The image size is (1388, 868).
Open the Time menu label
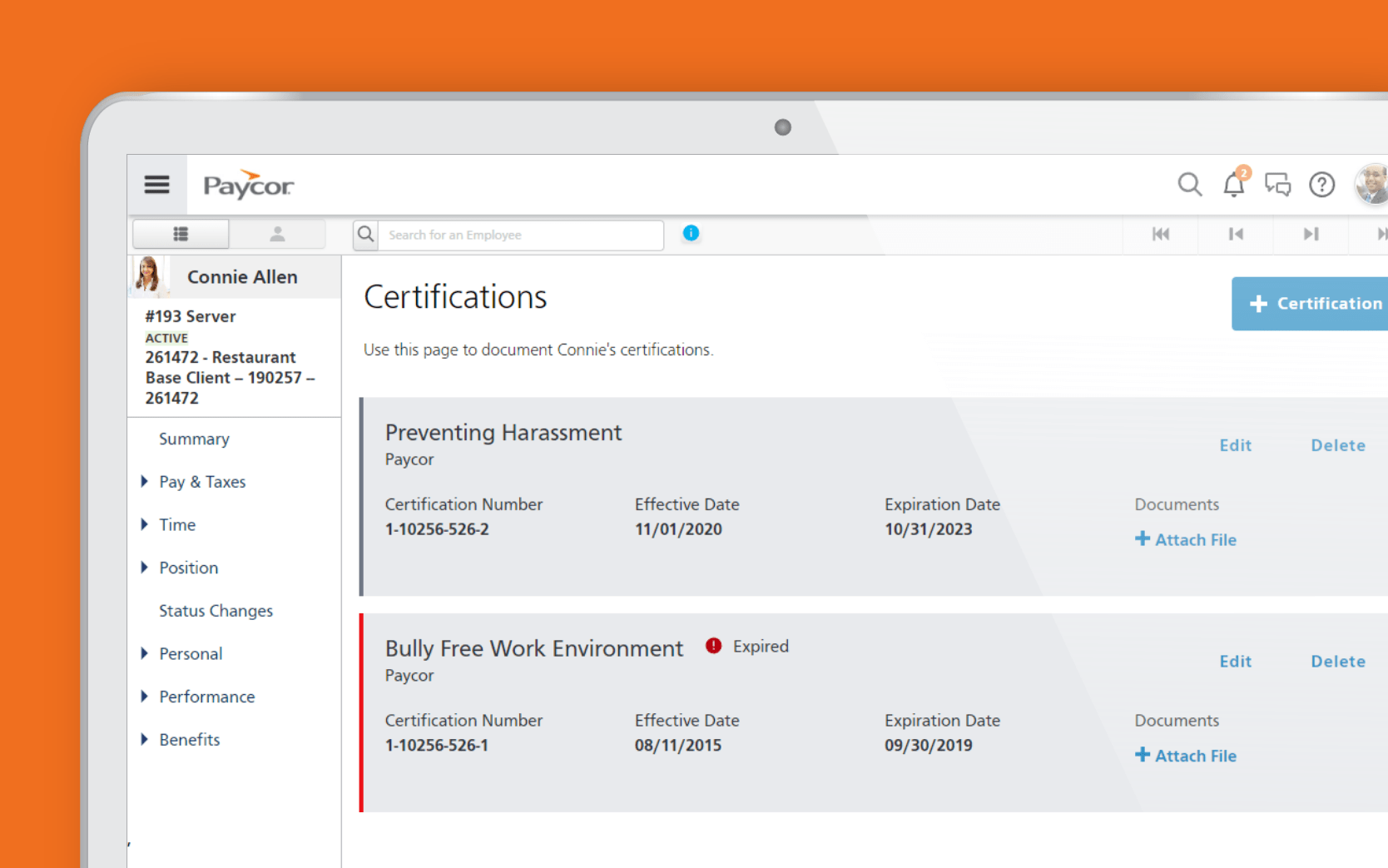[x=177, y=524]
